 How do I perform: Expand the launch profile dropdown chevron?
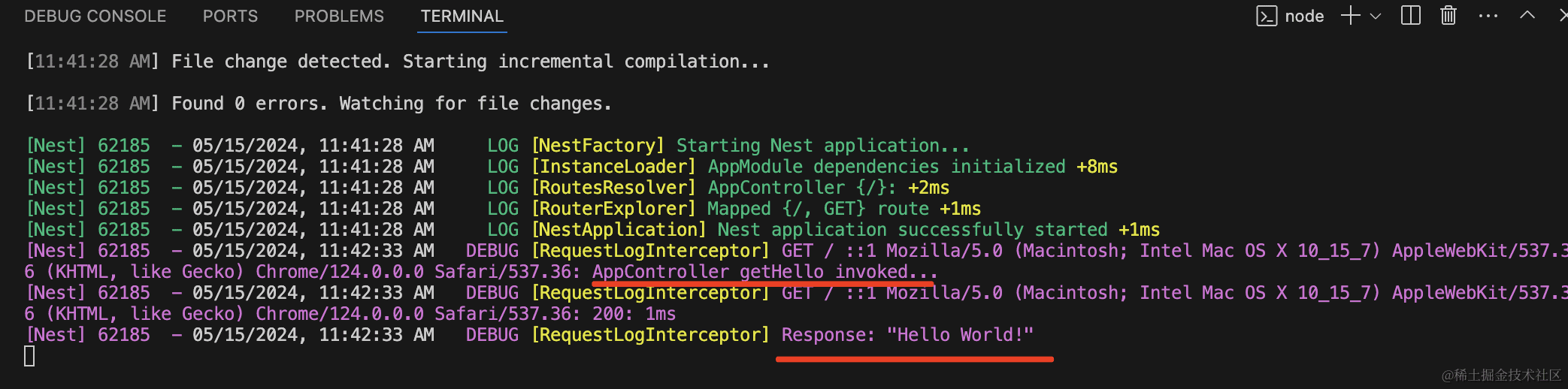(x=1376, y=17)
